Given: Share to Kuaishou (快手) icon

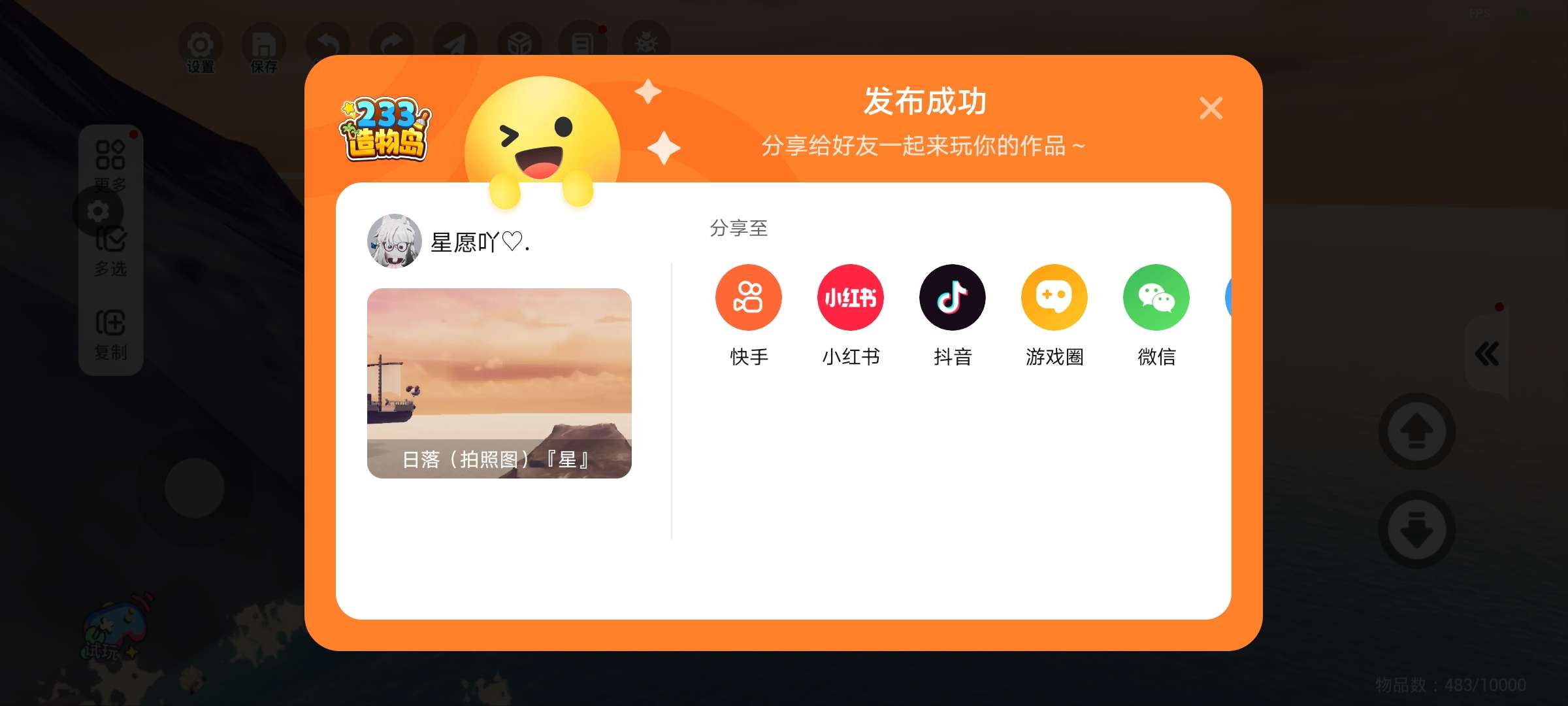Looking at the screenshot, I should pos(748,297).
